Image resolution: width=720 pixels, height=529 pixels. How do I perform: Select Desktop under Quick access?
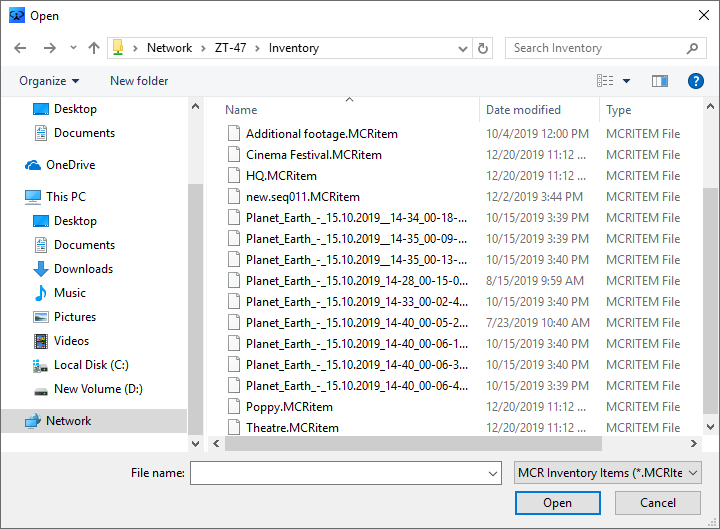(x=65, y=109)
